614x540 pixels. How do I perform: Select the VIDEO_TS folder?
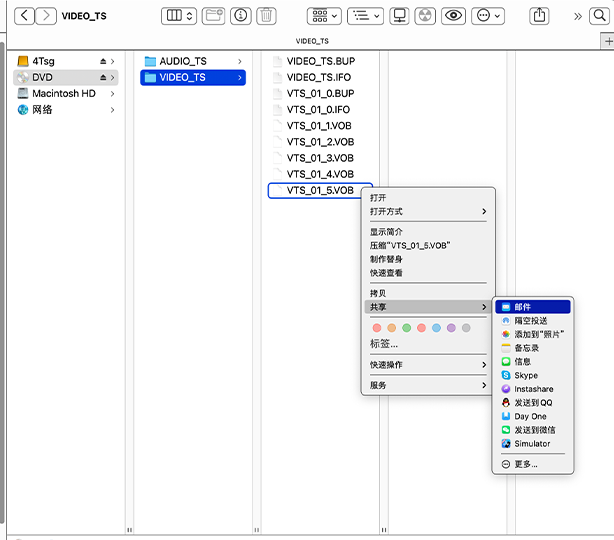tap(193, 78)
